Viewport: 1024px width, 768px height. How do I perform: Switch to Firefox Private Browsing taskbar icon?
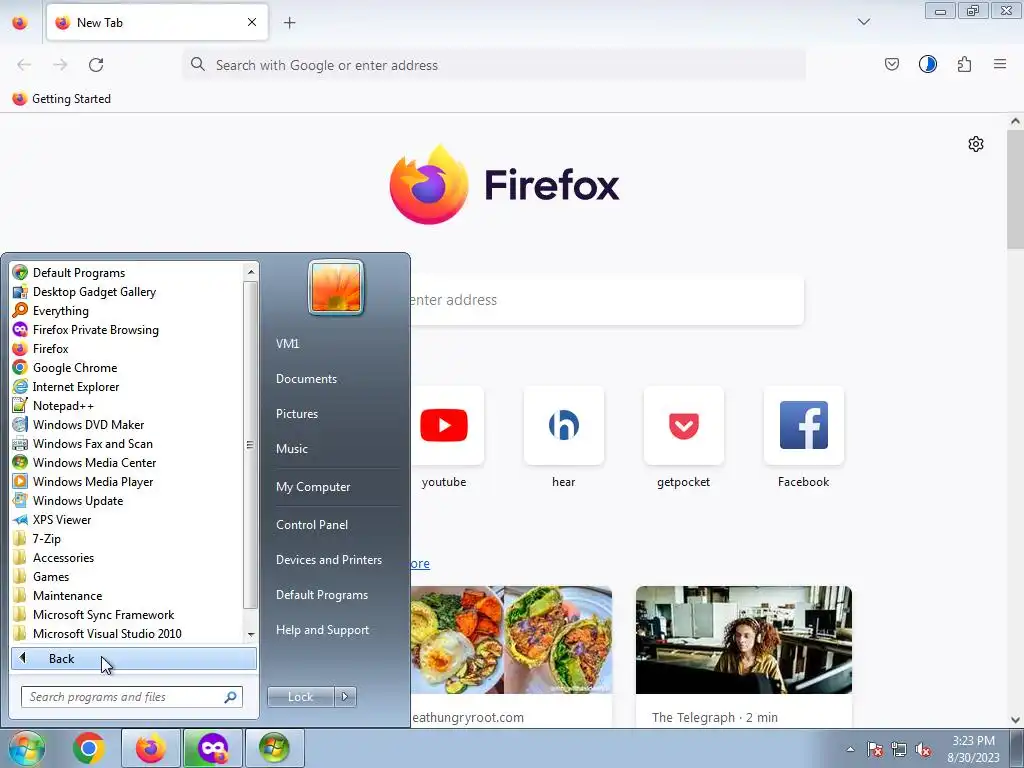212,748
